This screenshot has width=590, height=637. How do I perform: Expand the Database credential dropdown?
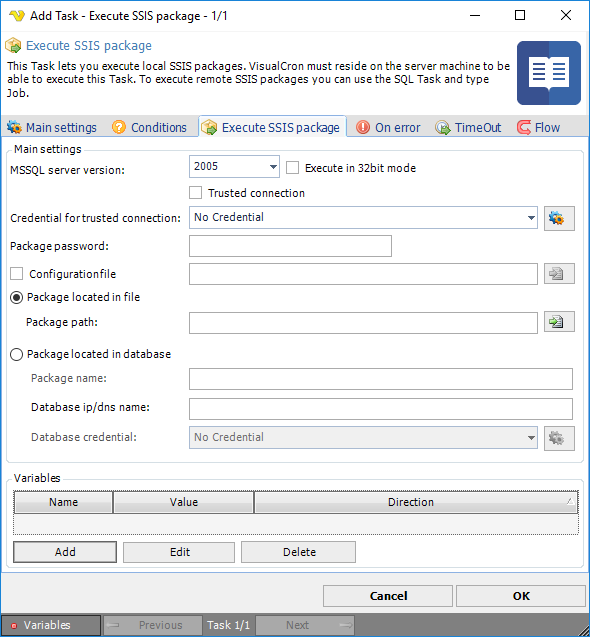(x=363, y=438)
